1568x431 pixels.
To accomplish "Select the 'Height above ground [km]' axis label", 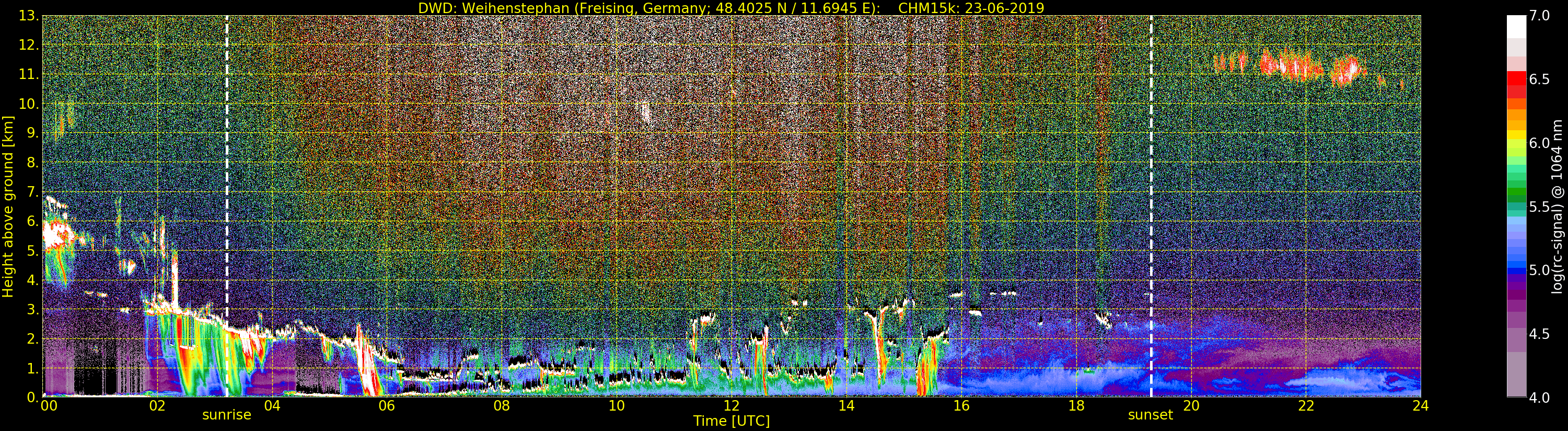I will 8,206.
